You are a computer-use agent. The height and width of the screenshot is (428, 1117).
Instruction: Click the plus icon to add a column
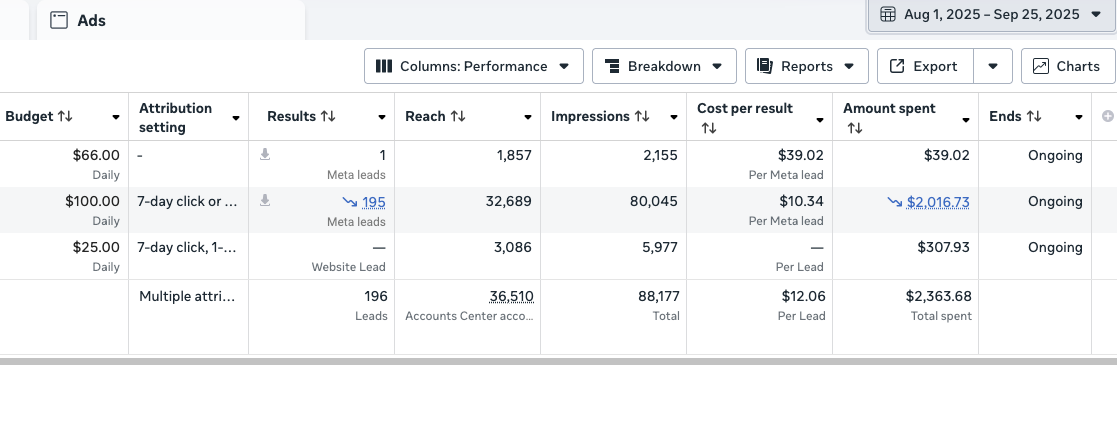pyautogui.click(x=1107, y=117)
